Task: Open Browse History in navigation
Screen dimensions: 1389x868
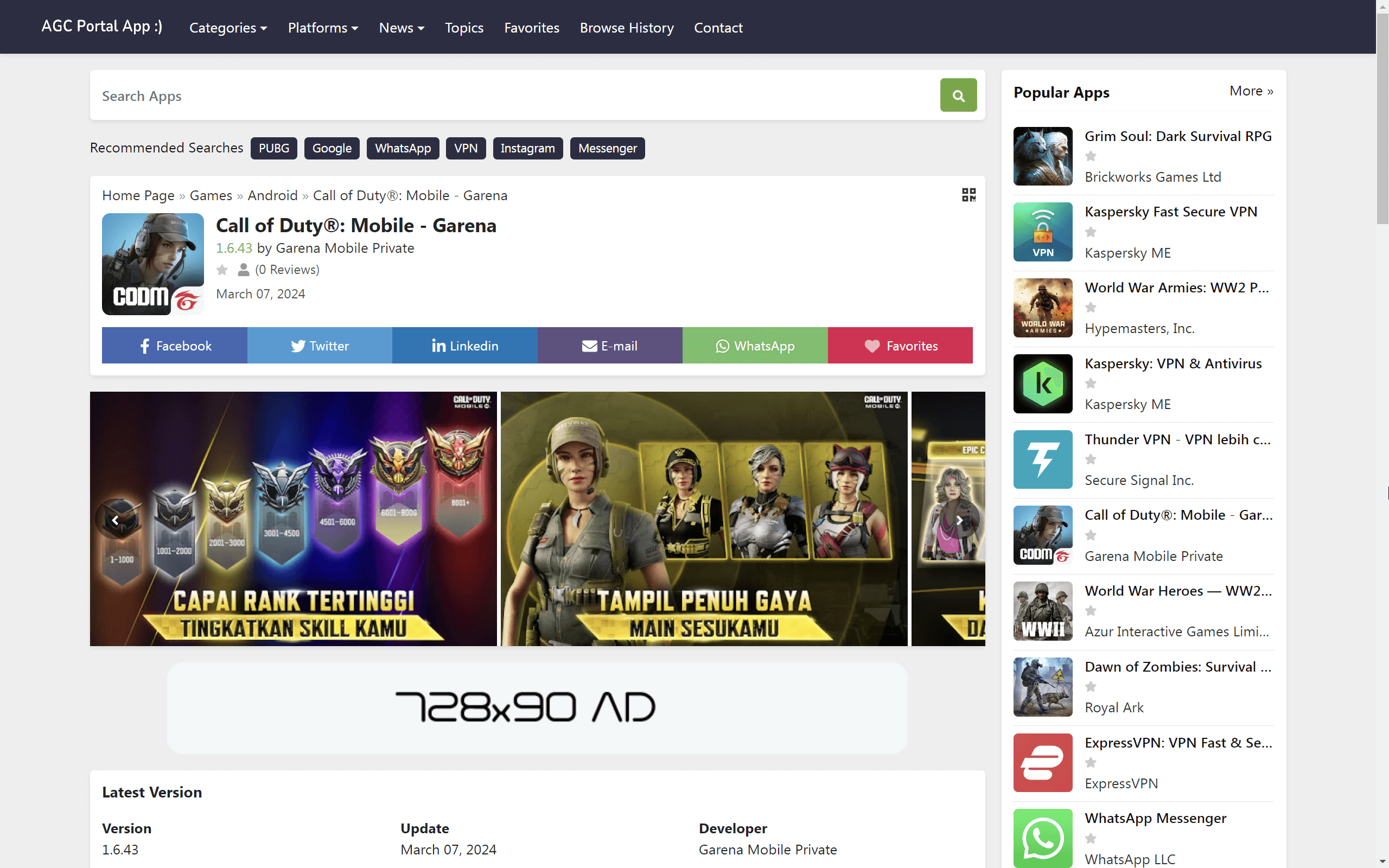Action: pos(627,28)
